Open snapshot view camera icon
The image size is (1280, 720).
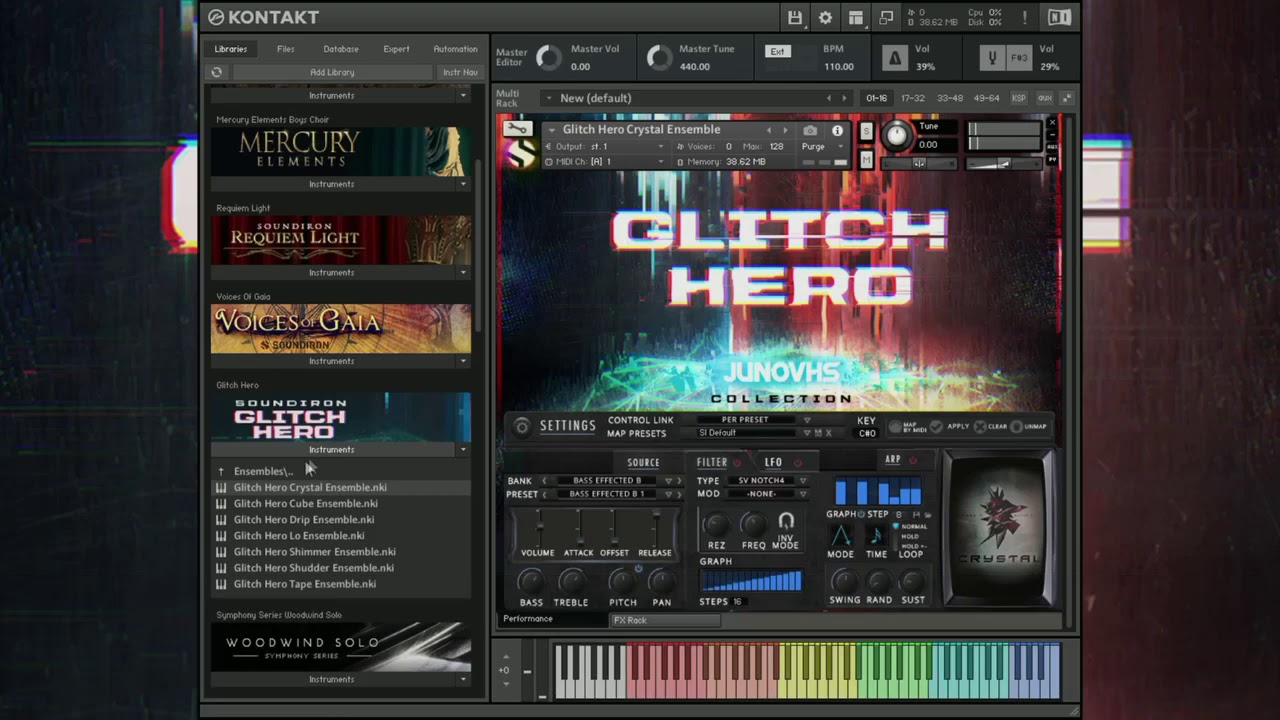[810, 130]
